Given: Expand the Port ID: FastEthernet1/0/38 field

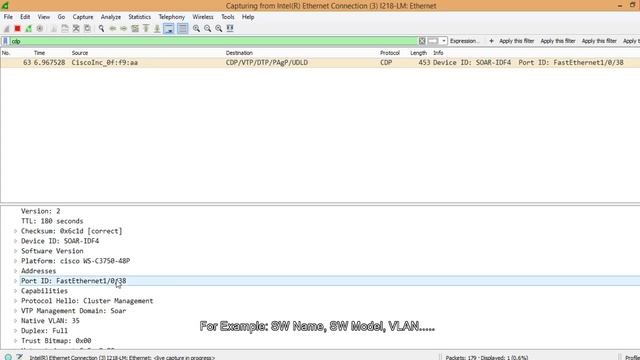Looking at the screenshot, I should tap(16, 281).
